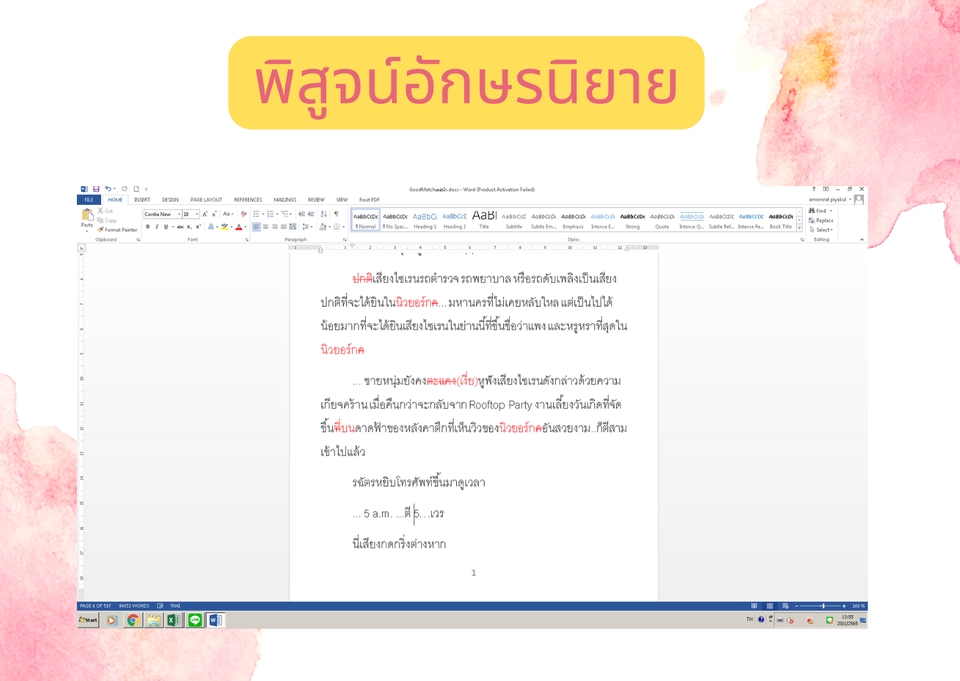The width and height of the screenshot is (960, 681).
Task: Click the Subscript icon
Action: (x=189, y=227)
